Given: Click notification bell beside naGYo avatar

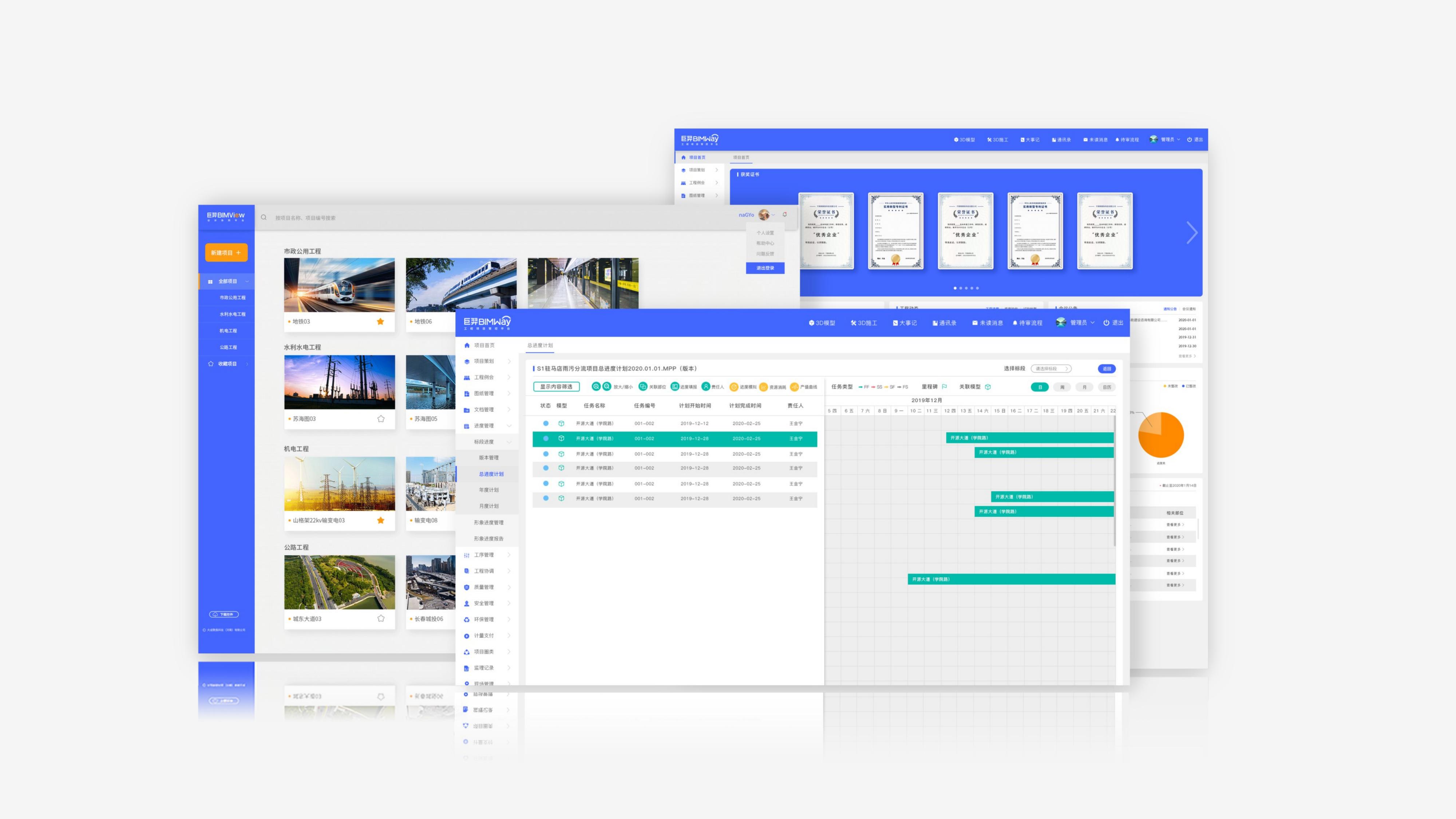Looking at the screenshot, I should 784,215.
